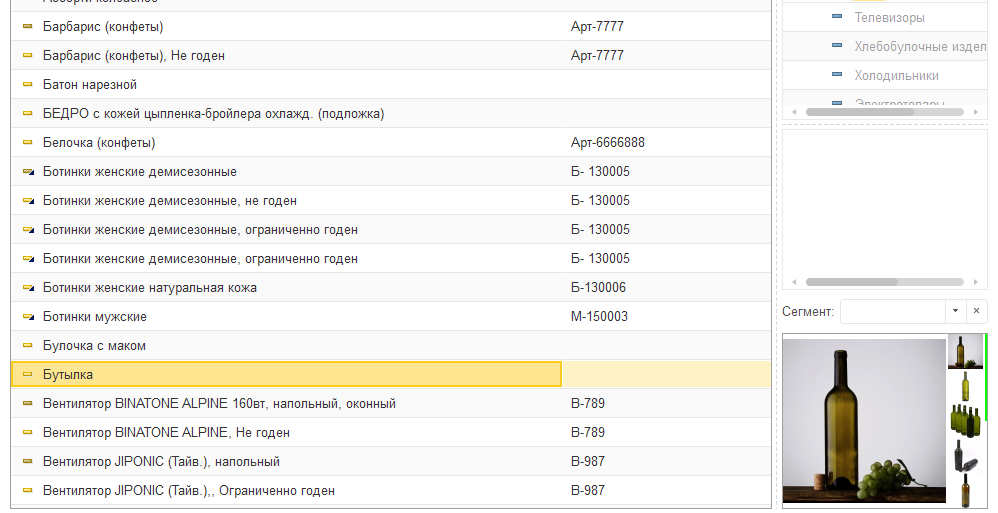Select the Холодильники category

tap(896, 75)
